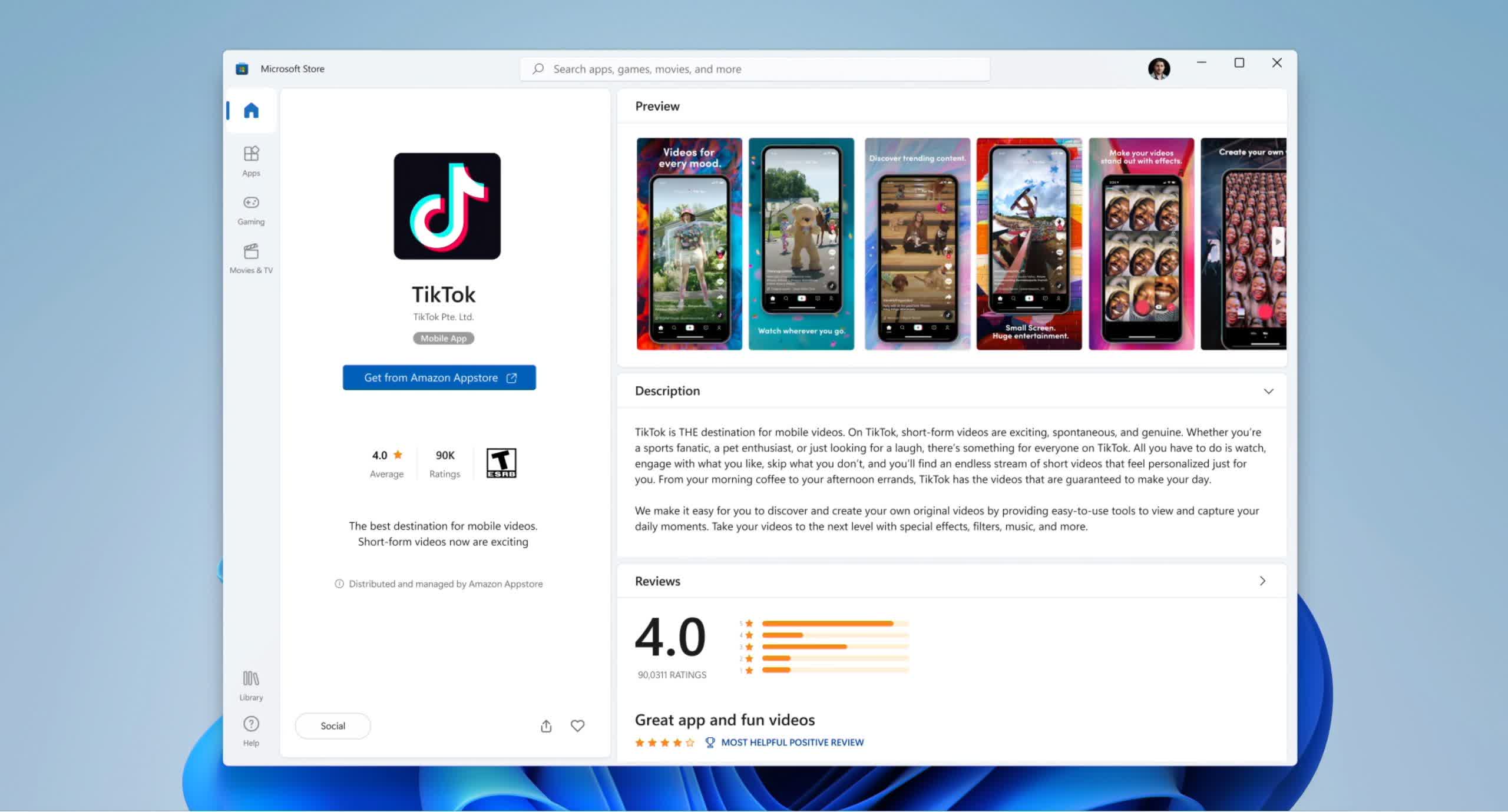This screenshot has width=1508, height=812.
Task: Click the four-star review rating stars
Action: (x=664, y=743)
